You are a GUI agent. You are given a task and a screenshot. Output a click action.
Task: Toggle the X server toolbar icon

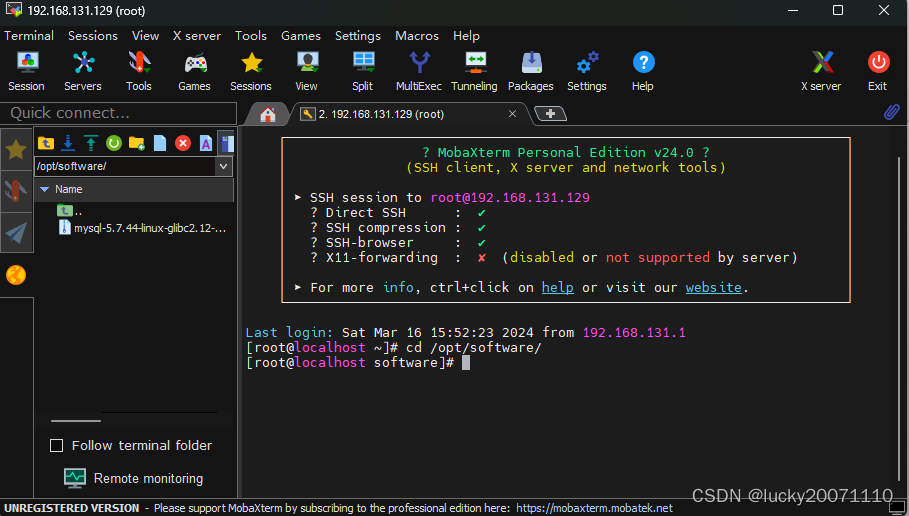[x=821, y=71]
